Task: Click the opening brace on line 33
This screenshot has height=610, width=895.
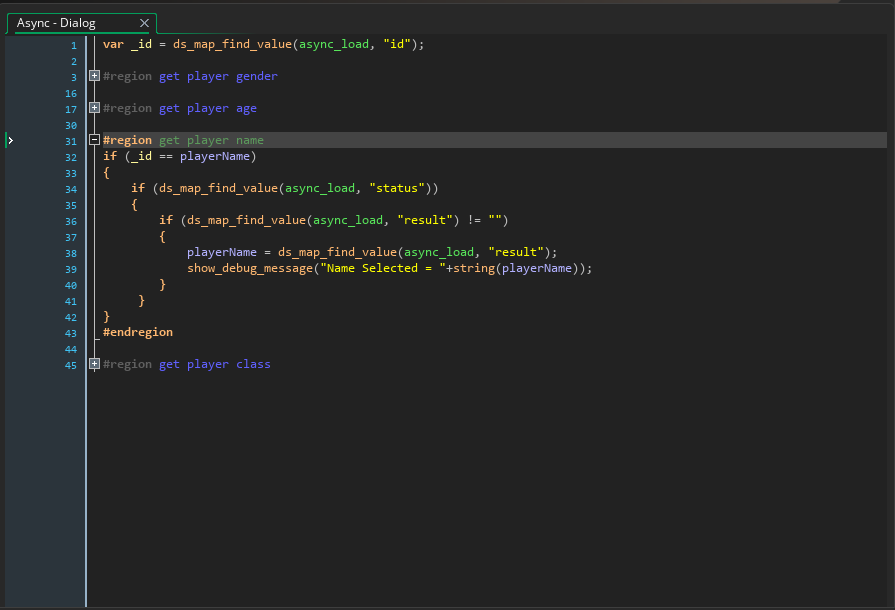Action: tap(107, 172)
